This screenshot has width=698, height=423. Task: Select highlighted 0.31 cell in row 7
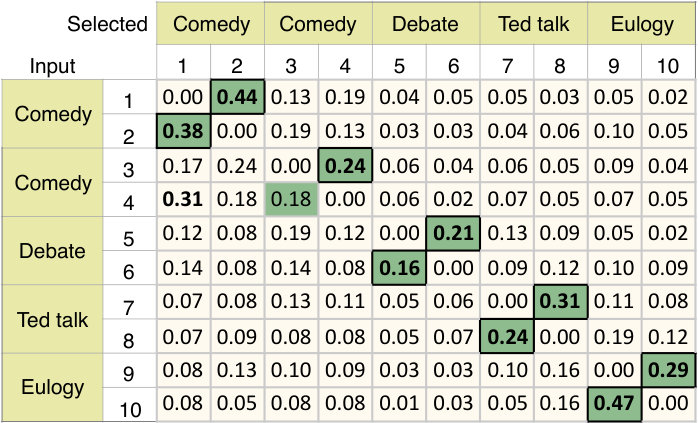560,302
